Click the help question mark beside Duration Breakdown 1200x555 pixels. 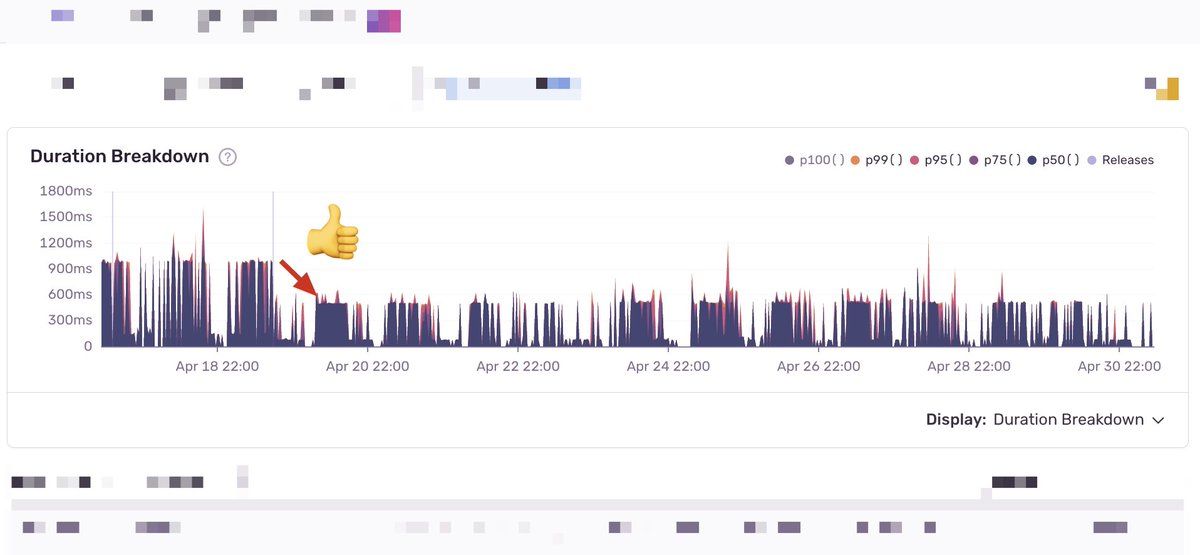click(228, 157)
